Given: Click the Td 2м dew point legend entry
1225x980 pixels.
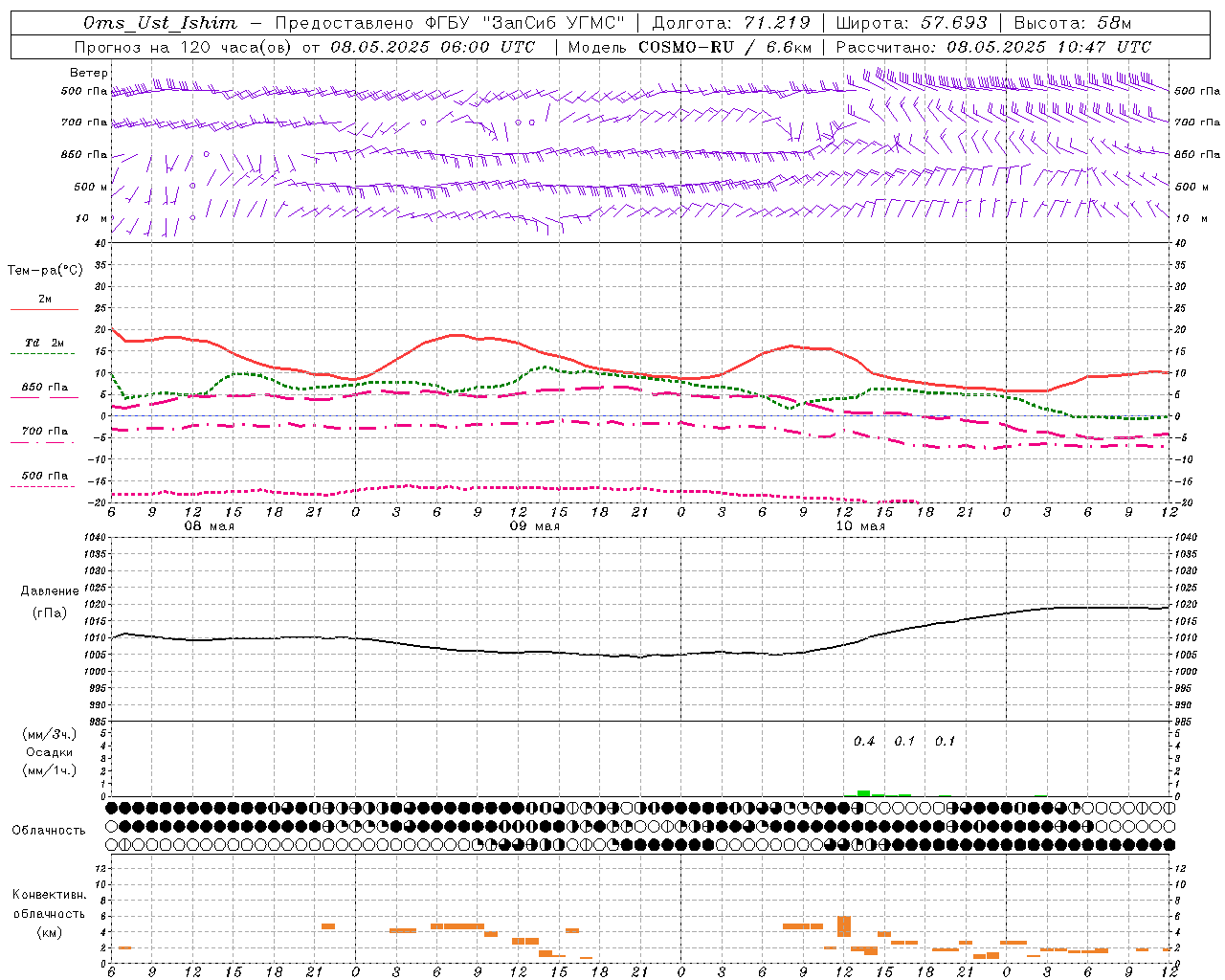Looking at the screenshot, I should pyautogui.click(x=44, y=343).
